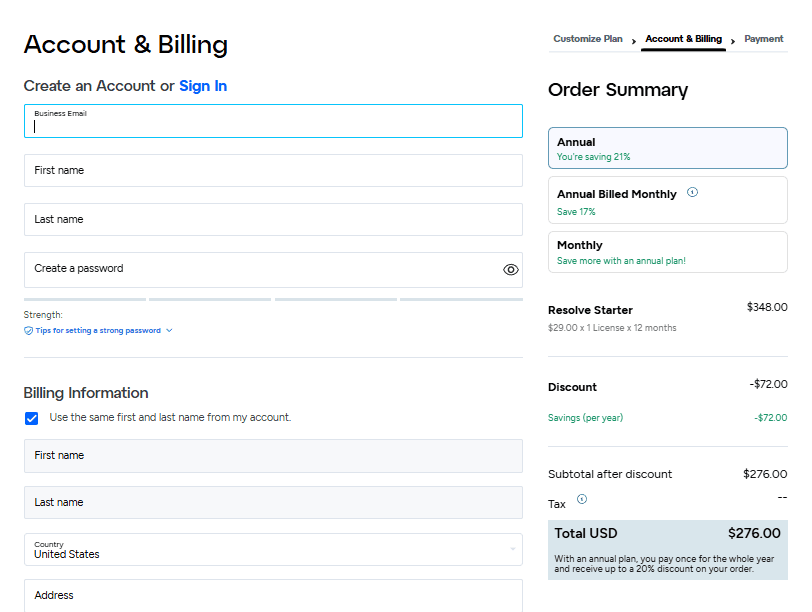Select the Monthly billing option
This screenshot has width=812, height=612.
[667, 252]
